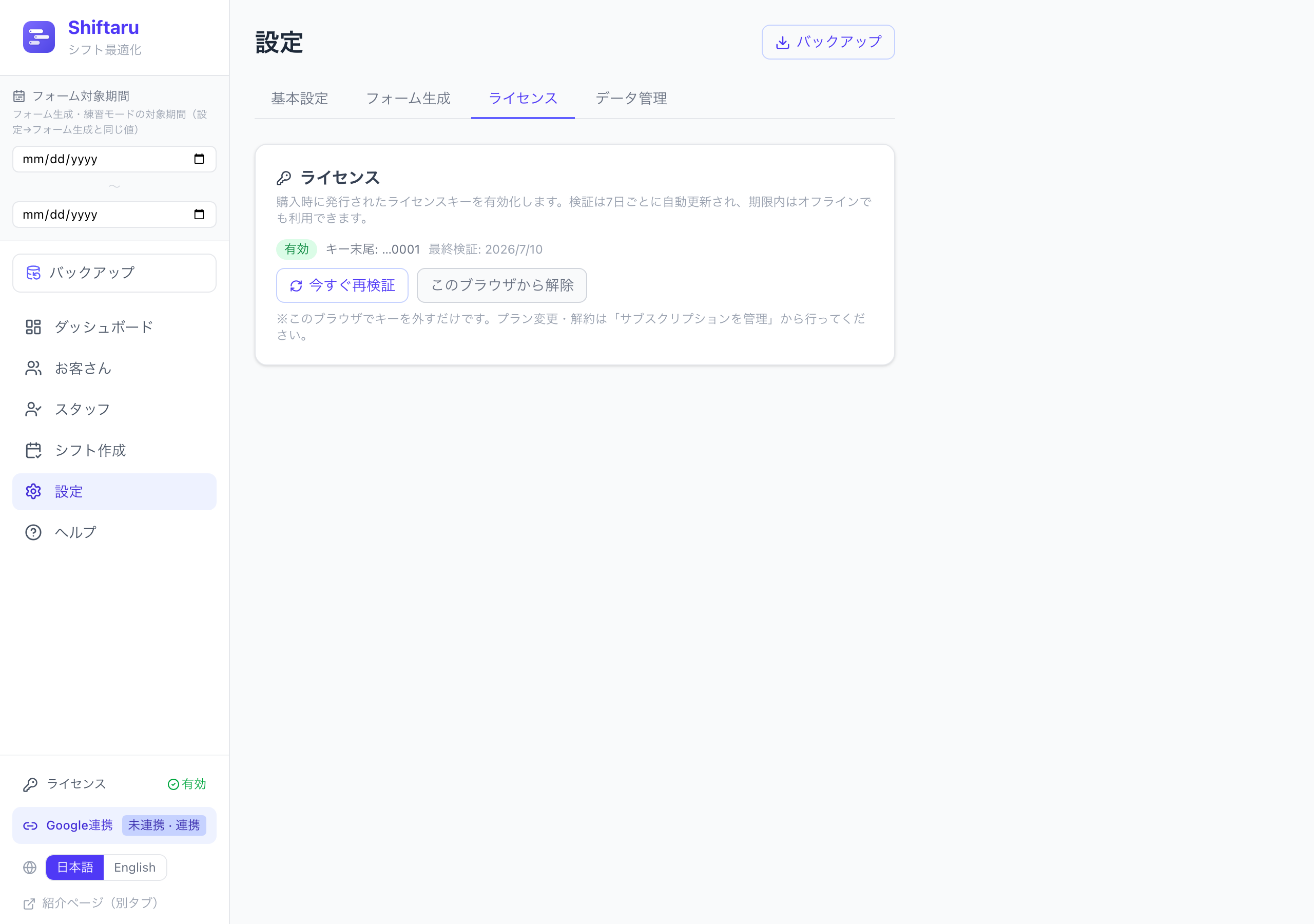This screenshot has height=924, width=1314.
Task: Switch language to 日本語
Action: [75, 868]
